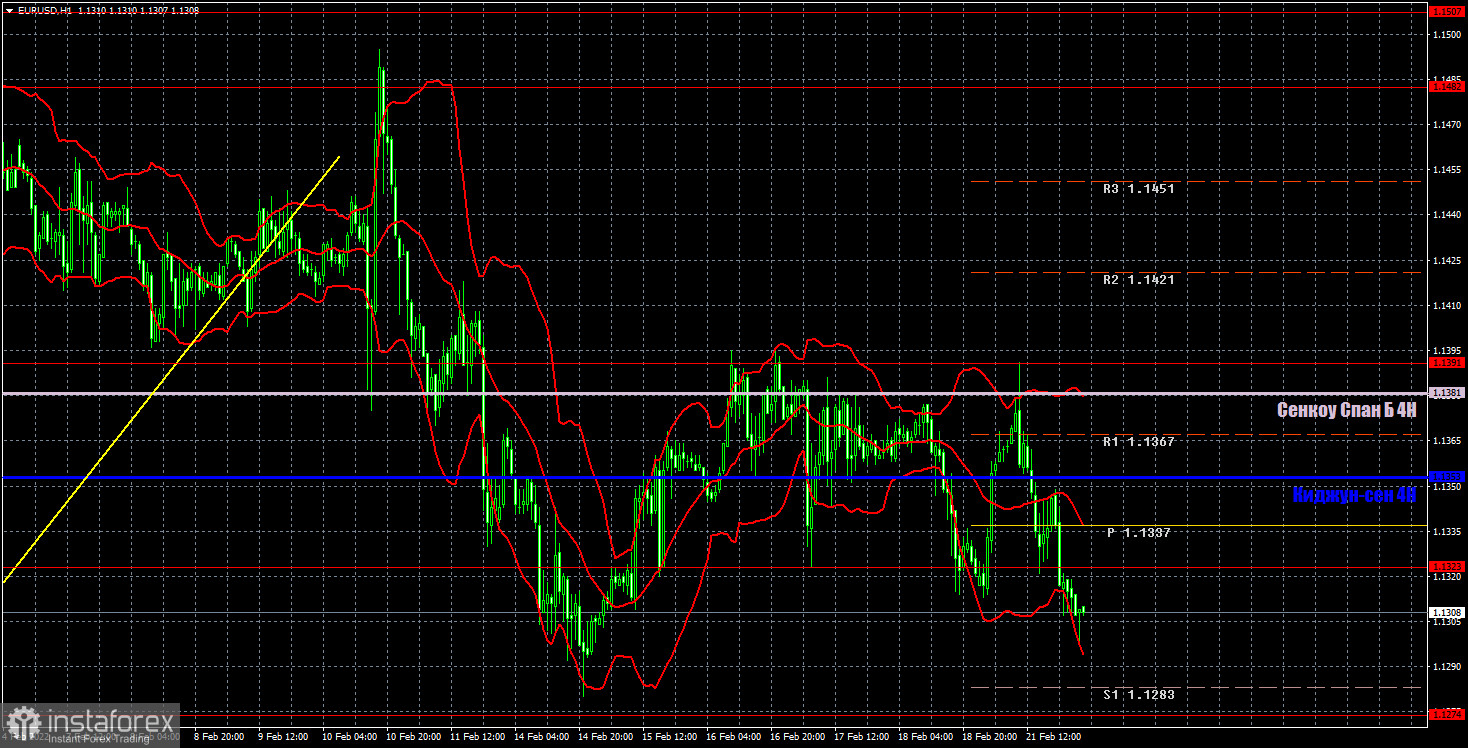Click the 1.1381 Senkou Span price tag
The height and width of the screenshot is (748, 1468).
(x=1448, y=393)
